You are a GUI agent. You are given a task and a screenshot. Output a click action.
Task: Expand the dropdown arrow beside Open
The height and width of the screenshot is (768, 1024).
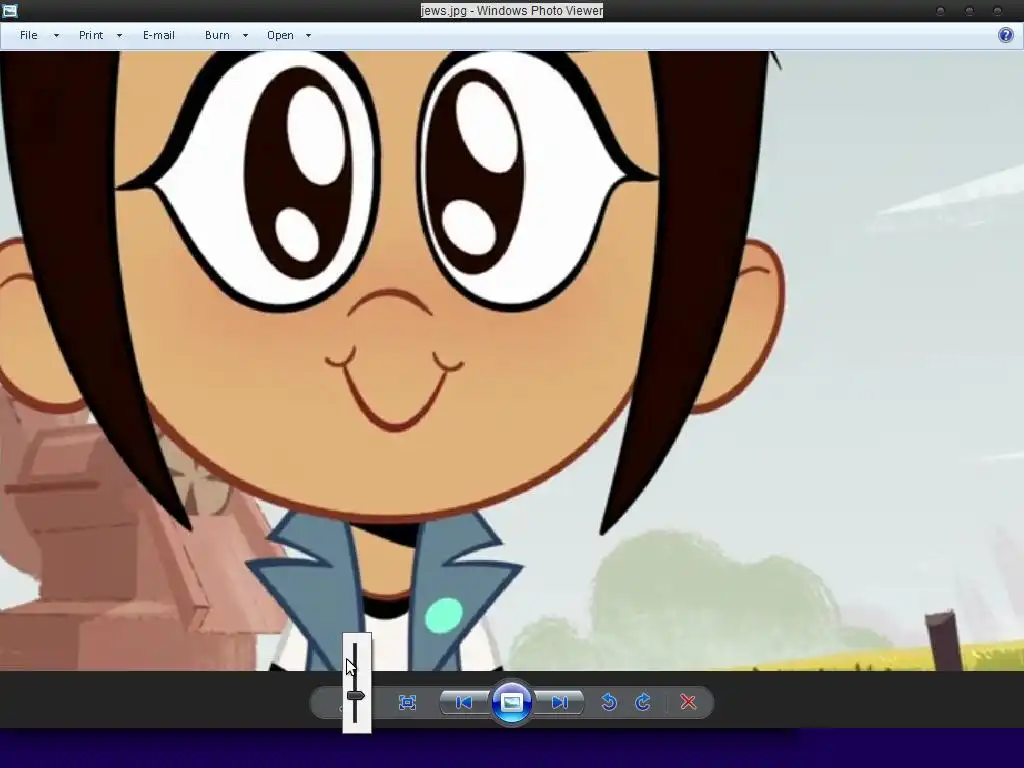[308, 35]
